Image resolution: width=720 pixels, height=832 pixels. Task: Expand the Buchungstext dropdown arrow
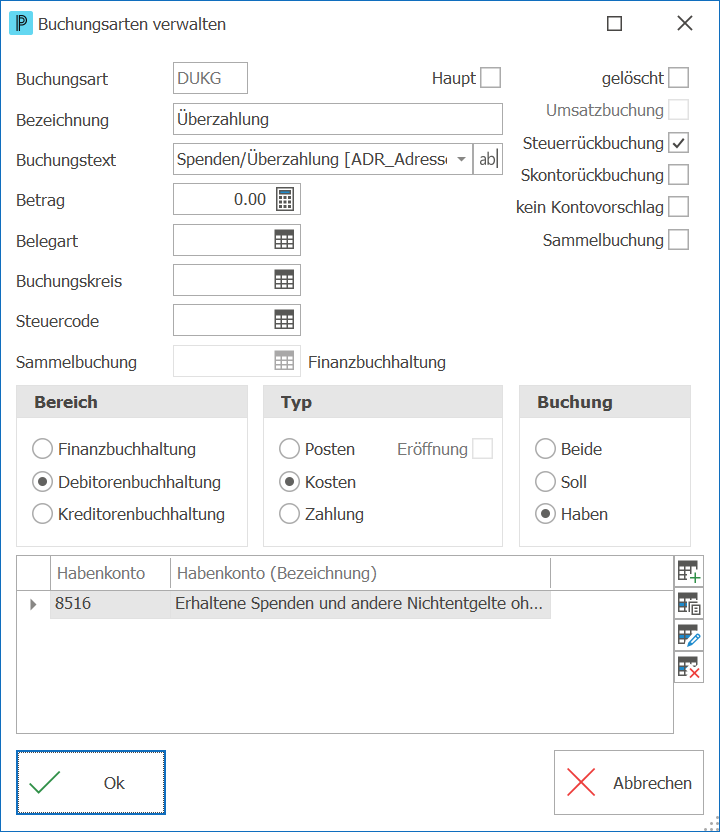click(x=462, y=159)
